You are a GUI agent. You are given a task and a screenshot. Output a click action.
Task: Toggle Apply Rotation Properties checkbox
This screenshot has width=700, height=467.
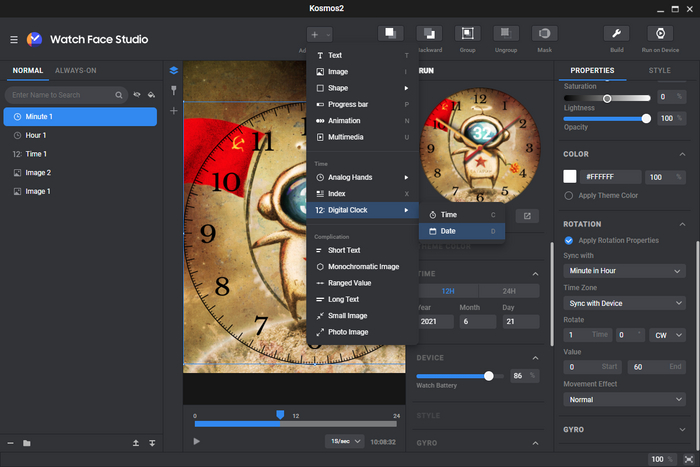[569, 240]
